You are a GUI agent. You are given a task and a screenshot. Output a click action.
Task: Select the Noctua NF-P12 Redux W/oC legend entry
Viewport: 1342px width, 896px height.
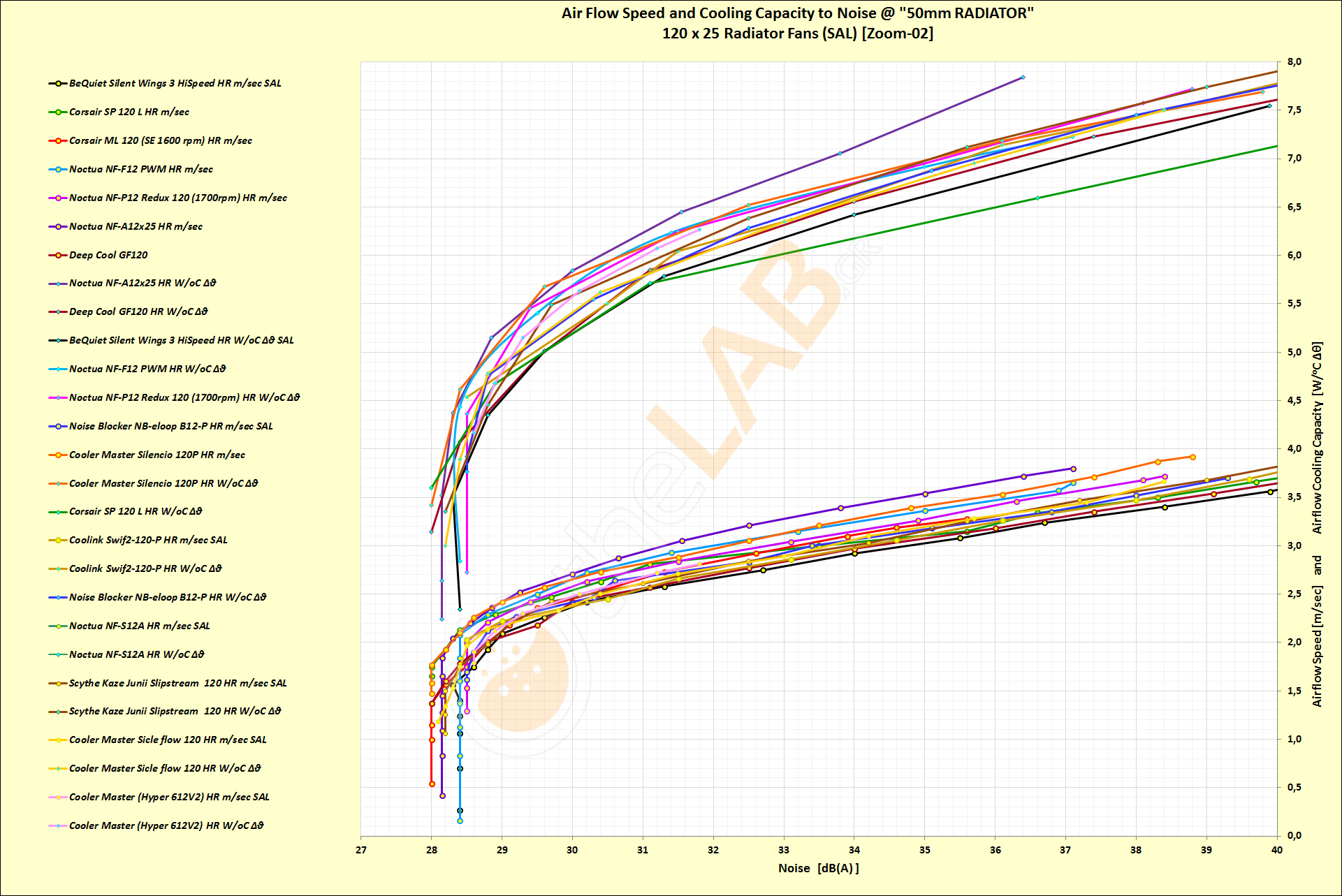pos(184,398)
